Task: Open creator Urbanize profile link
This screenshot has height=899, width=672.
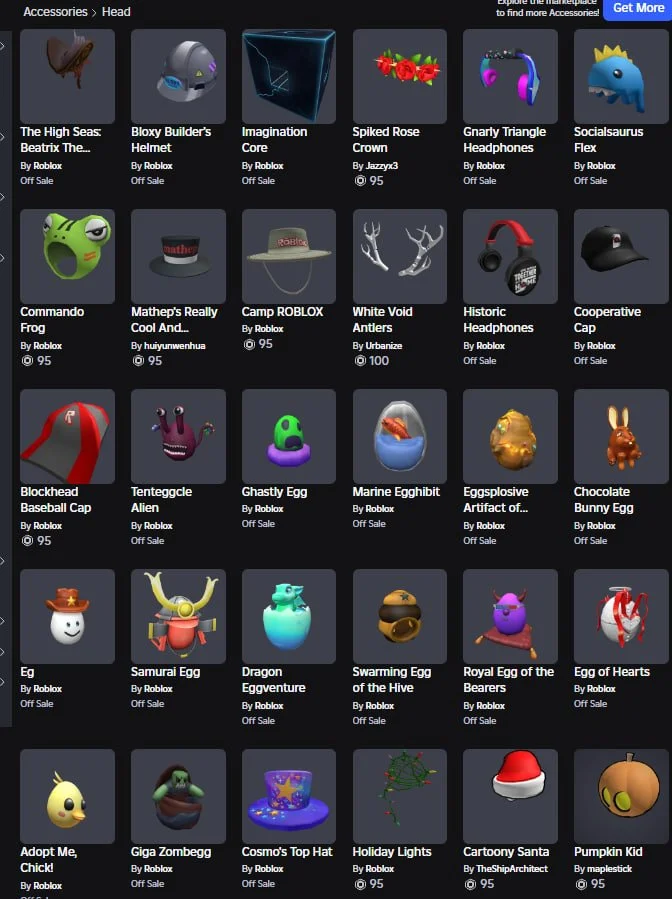Action: click(x=384, y=346)
